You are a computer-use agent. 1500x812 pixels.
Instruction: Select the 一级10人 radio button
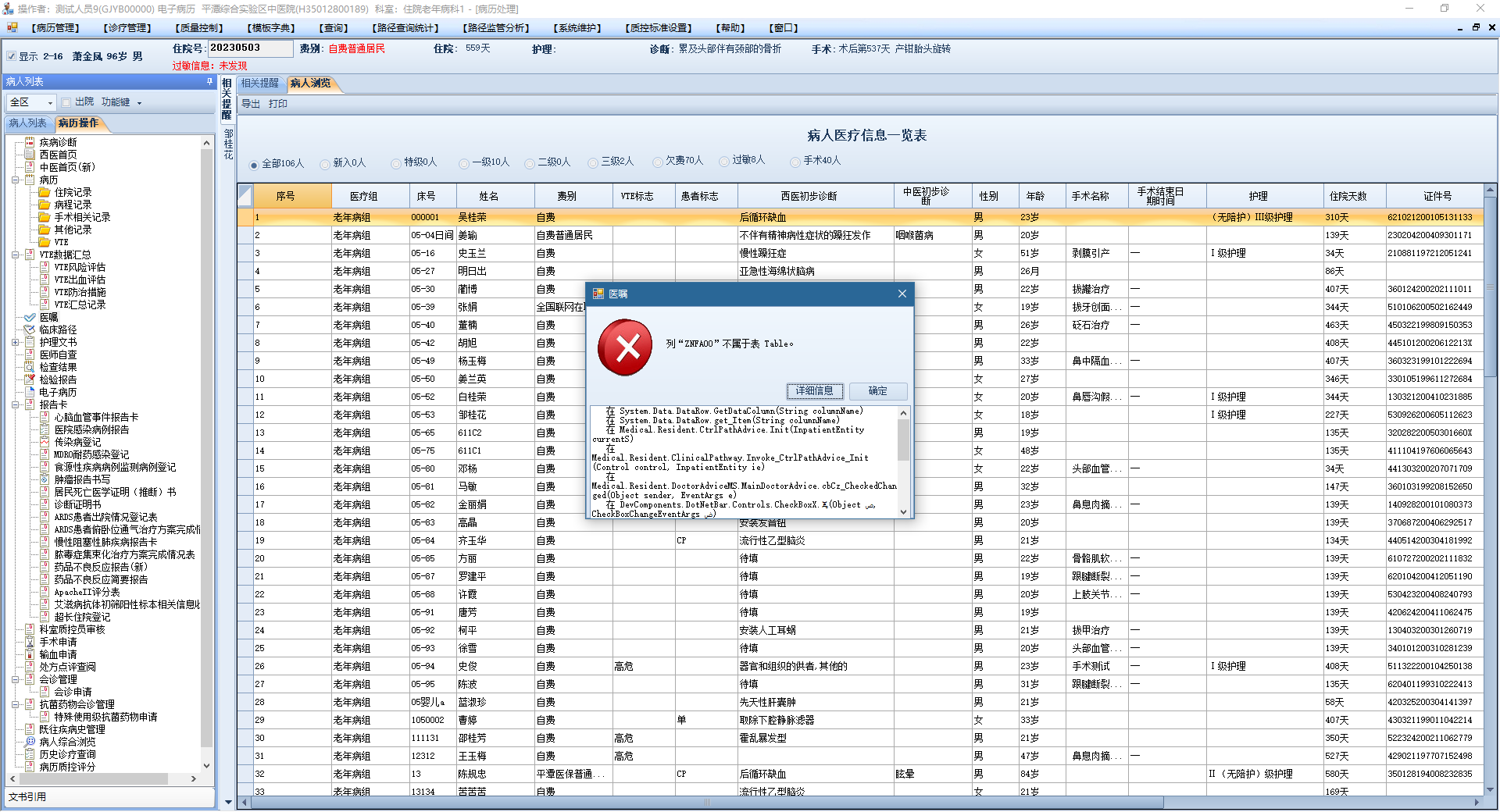(464, 163)
